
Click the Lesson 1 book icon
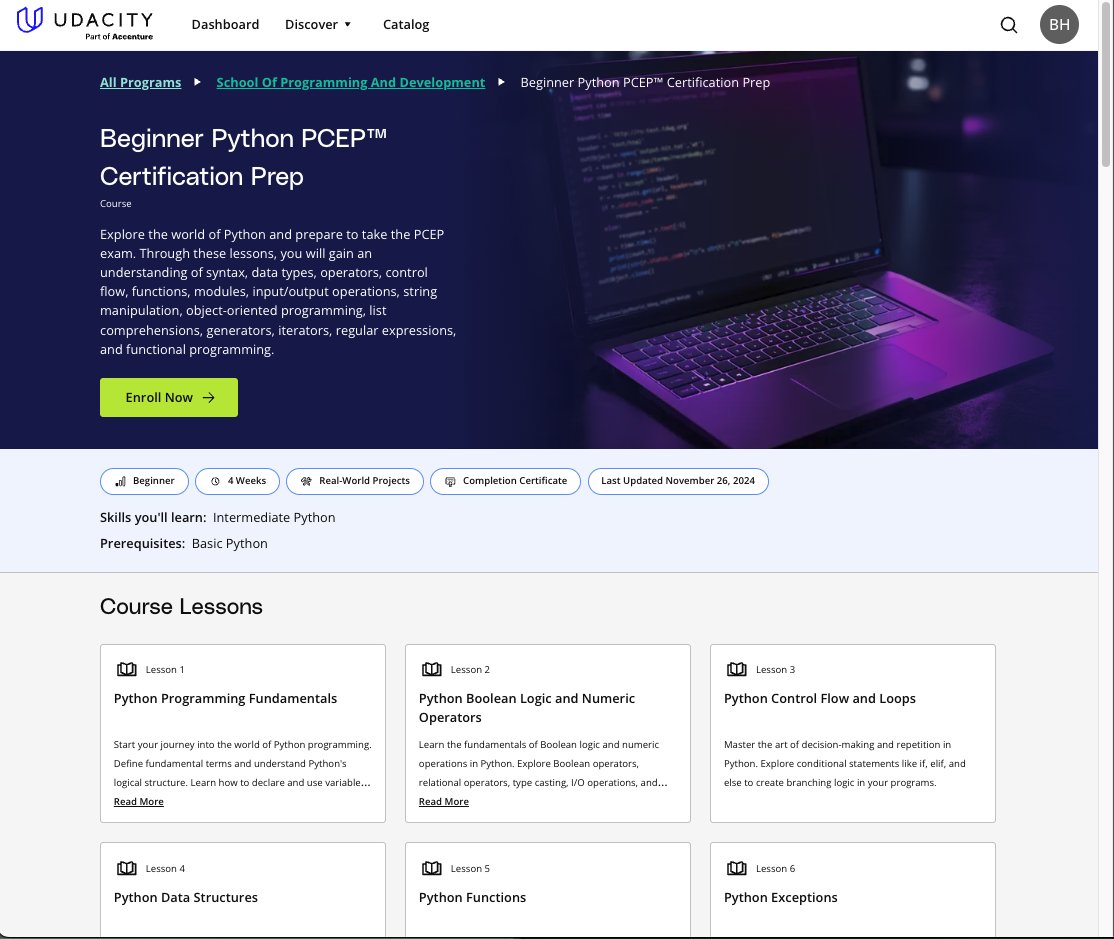(126, 669)
